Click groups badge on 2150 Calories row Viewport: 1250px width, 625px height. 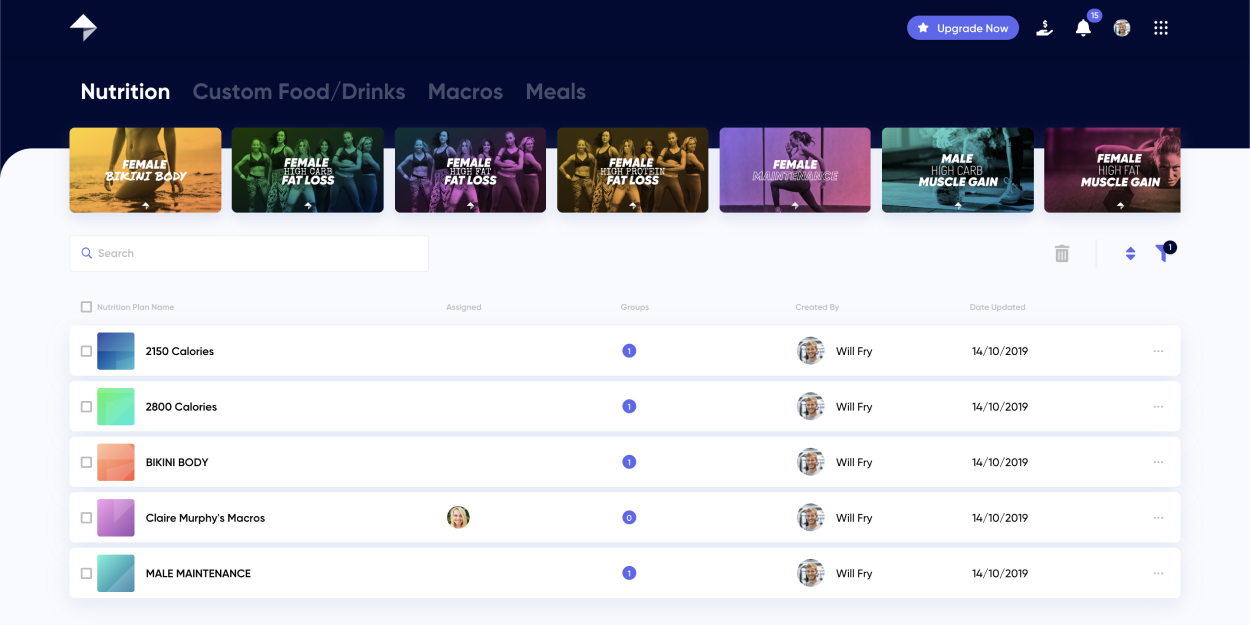[629, 351]
